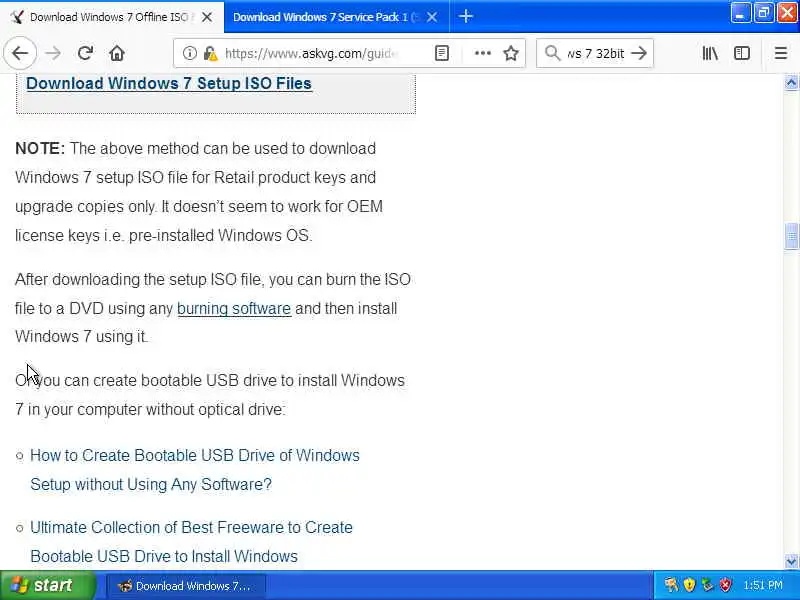Viewport: 800px width, 600px height.
Task: Open How to Create Bootable USB Drive link
Action: coord(195,469)
